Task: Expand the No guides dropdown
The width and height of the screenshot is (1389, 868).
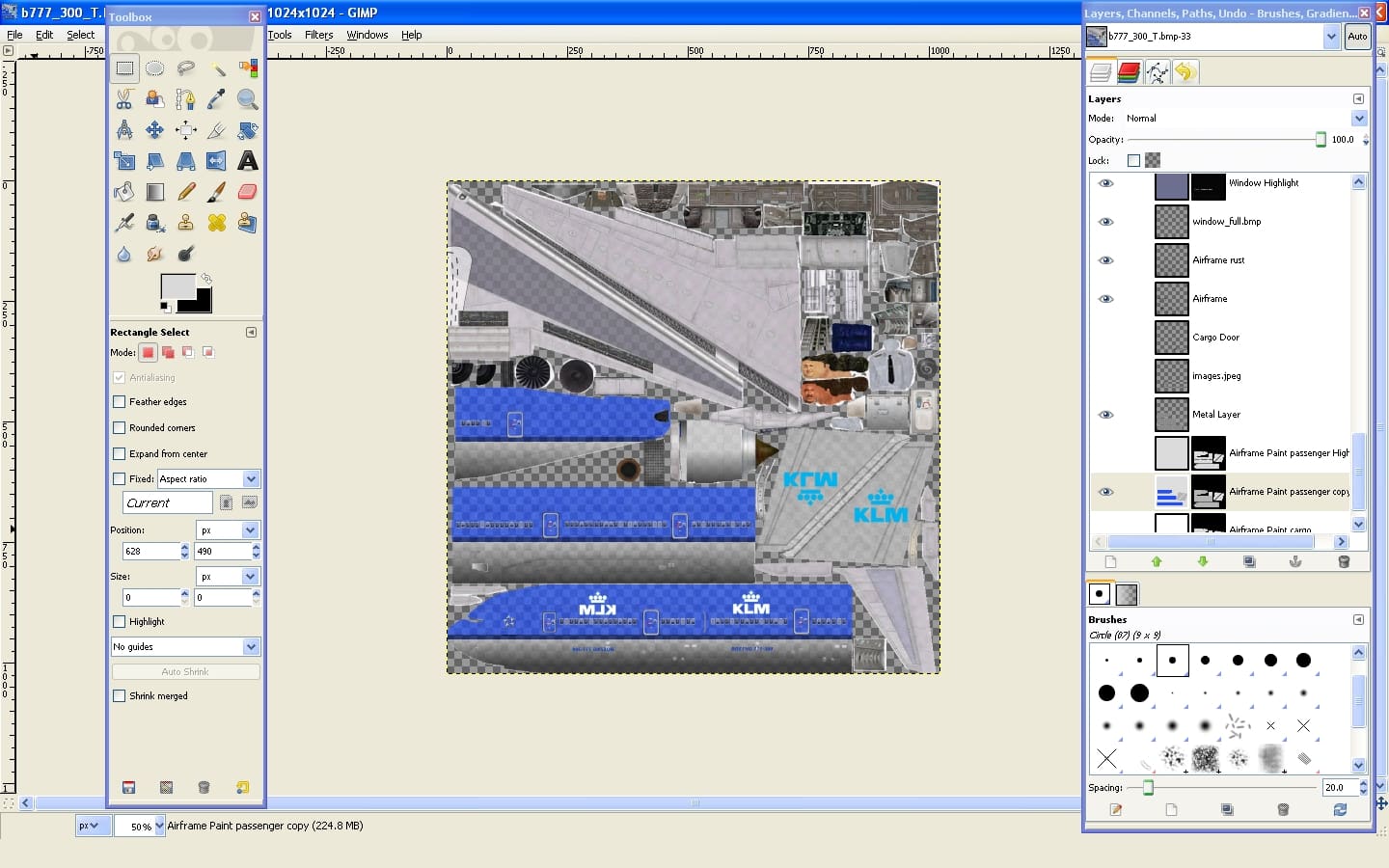Action: (185, 647)
